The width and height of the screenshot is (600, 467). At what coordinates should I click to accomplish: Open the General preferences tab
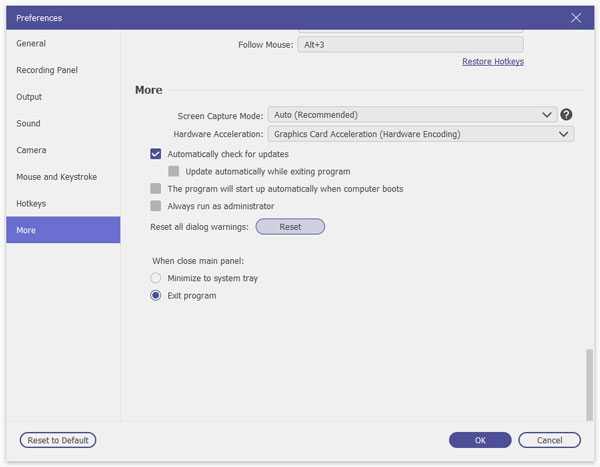(31, 44)
